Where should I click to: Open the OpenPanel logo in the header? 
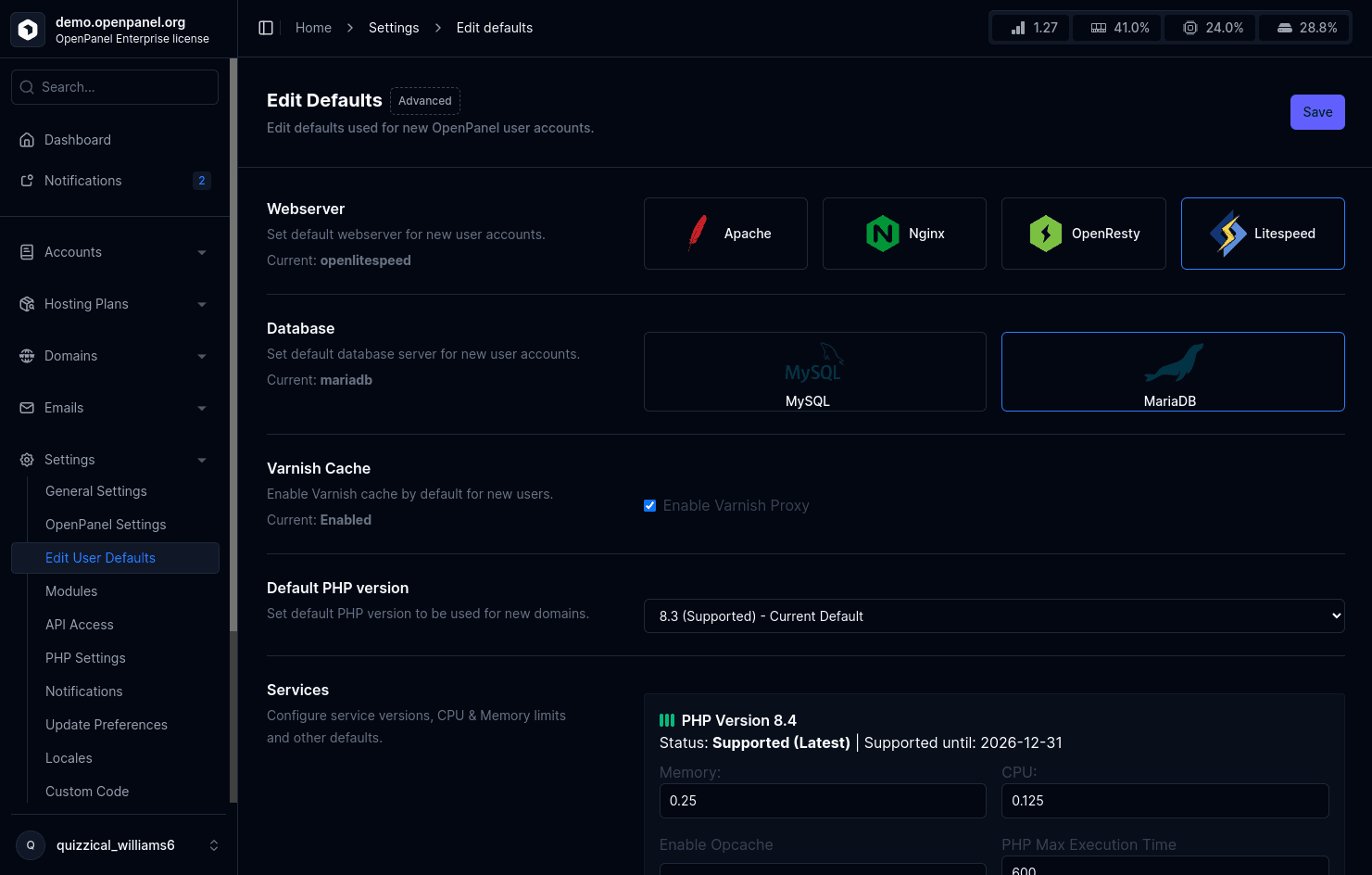pyautogui.click(x=28, y=29)
